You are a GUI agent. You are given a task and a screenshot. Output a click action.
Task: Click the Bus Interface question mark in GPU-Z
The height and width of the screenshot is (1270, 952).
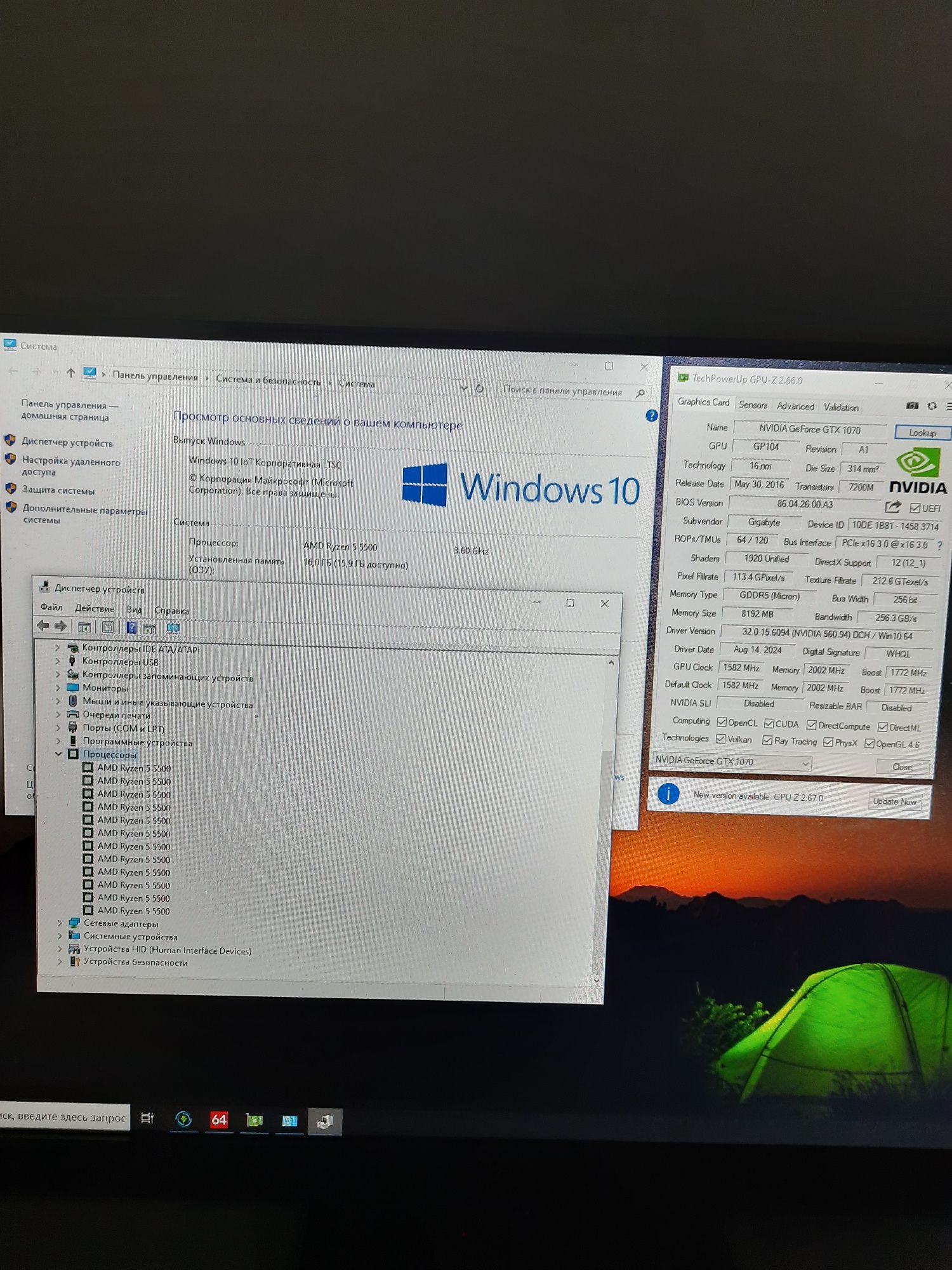point(939,545)
